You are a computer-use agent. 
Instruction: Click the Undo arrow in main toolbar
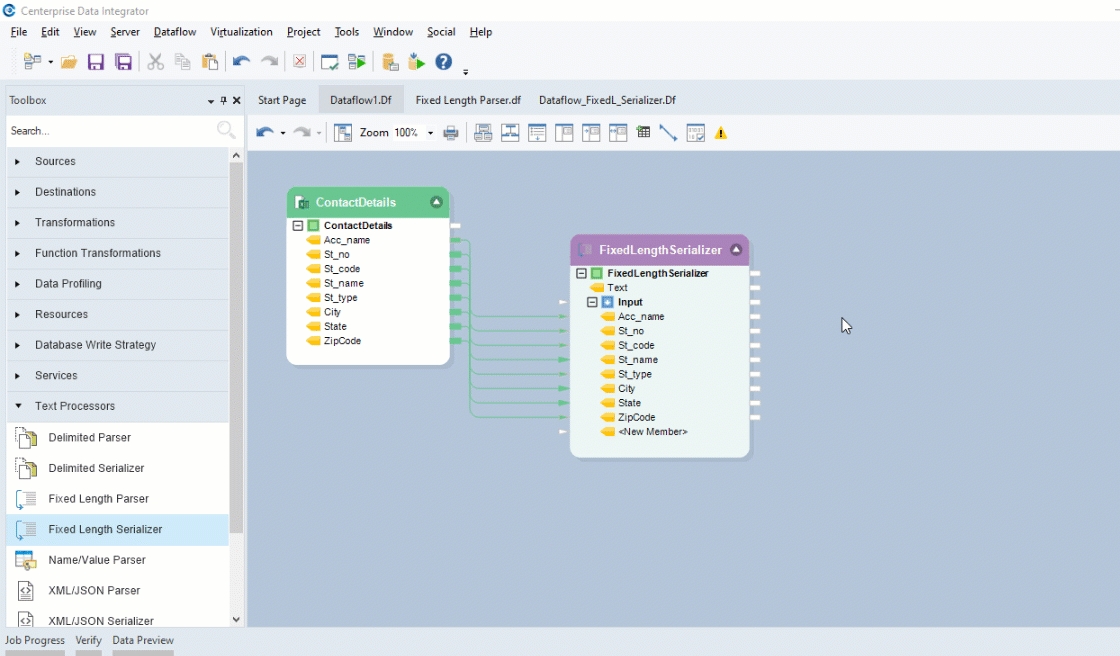[241, 62]
